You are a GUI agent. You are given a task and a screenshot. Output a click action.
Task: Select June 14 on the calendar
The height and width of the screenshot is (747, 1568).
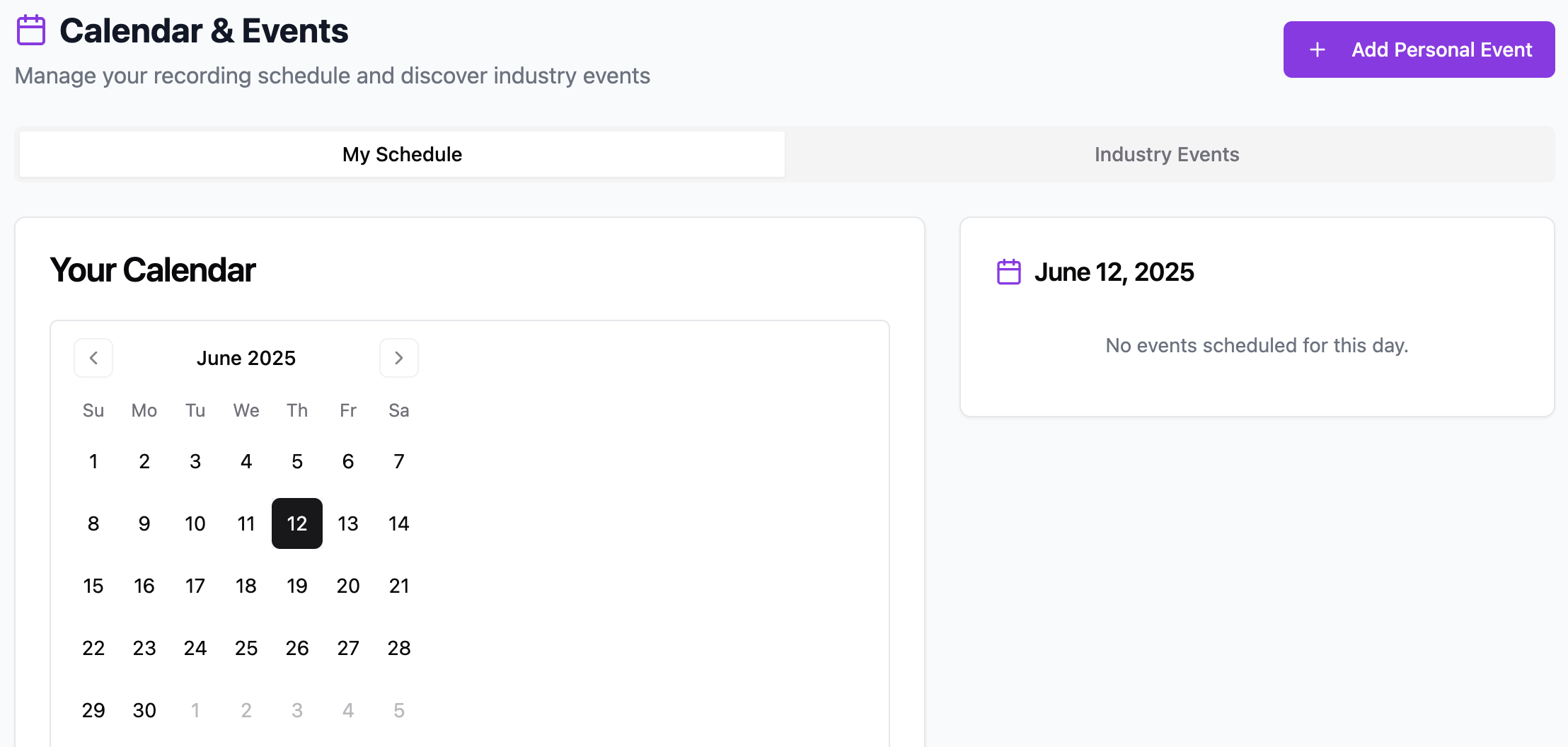click(x=399, y=523)
